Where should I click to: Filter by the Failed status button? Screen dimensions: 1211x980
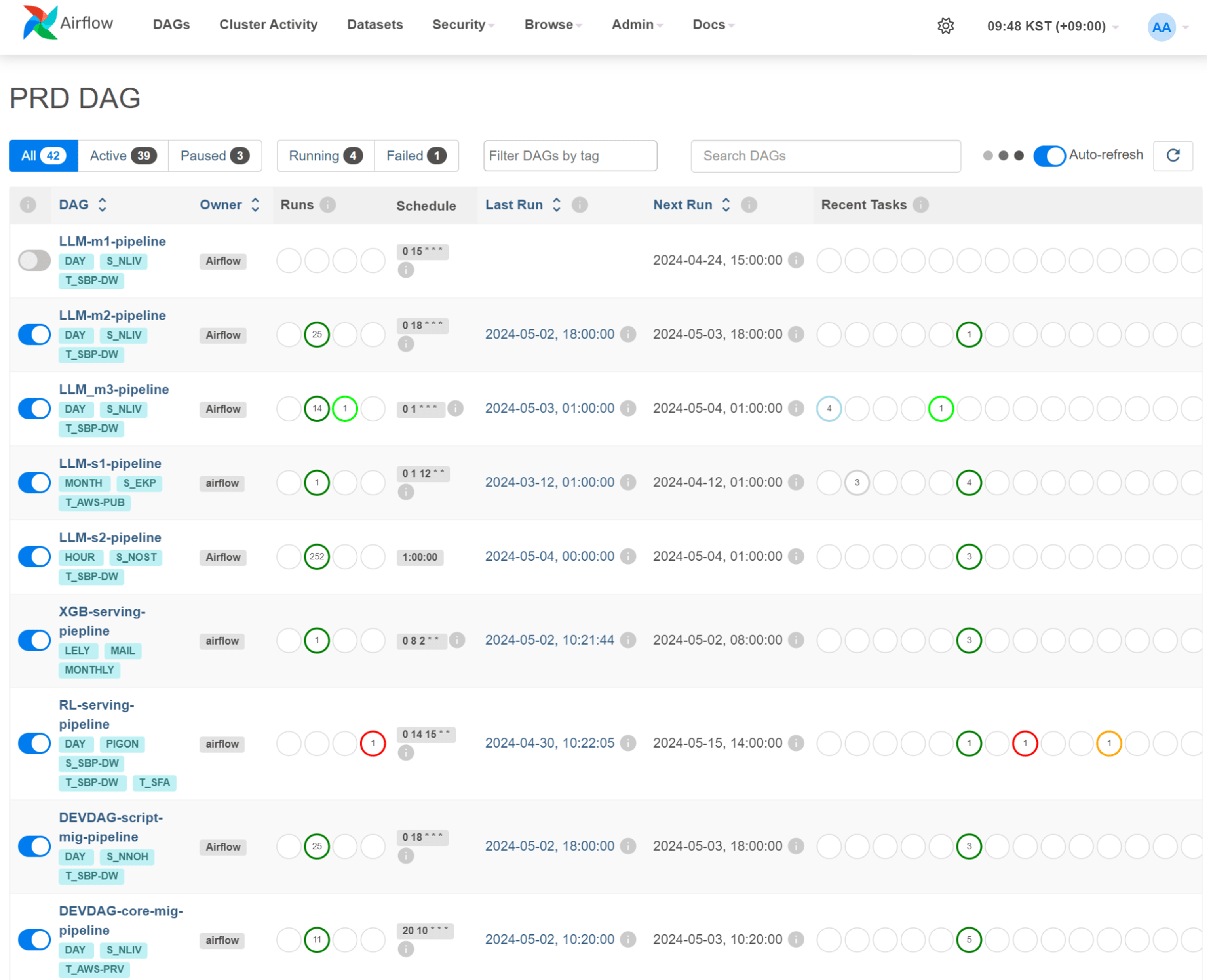[416, 156]
